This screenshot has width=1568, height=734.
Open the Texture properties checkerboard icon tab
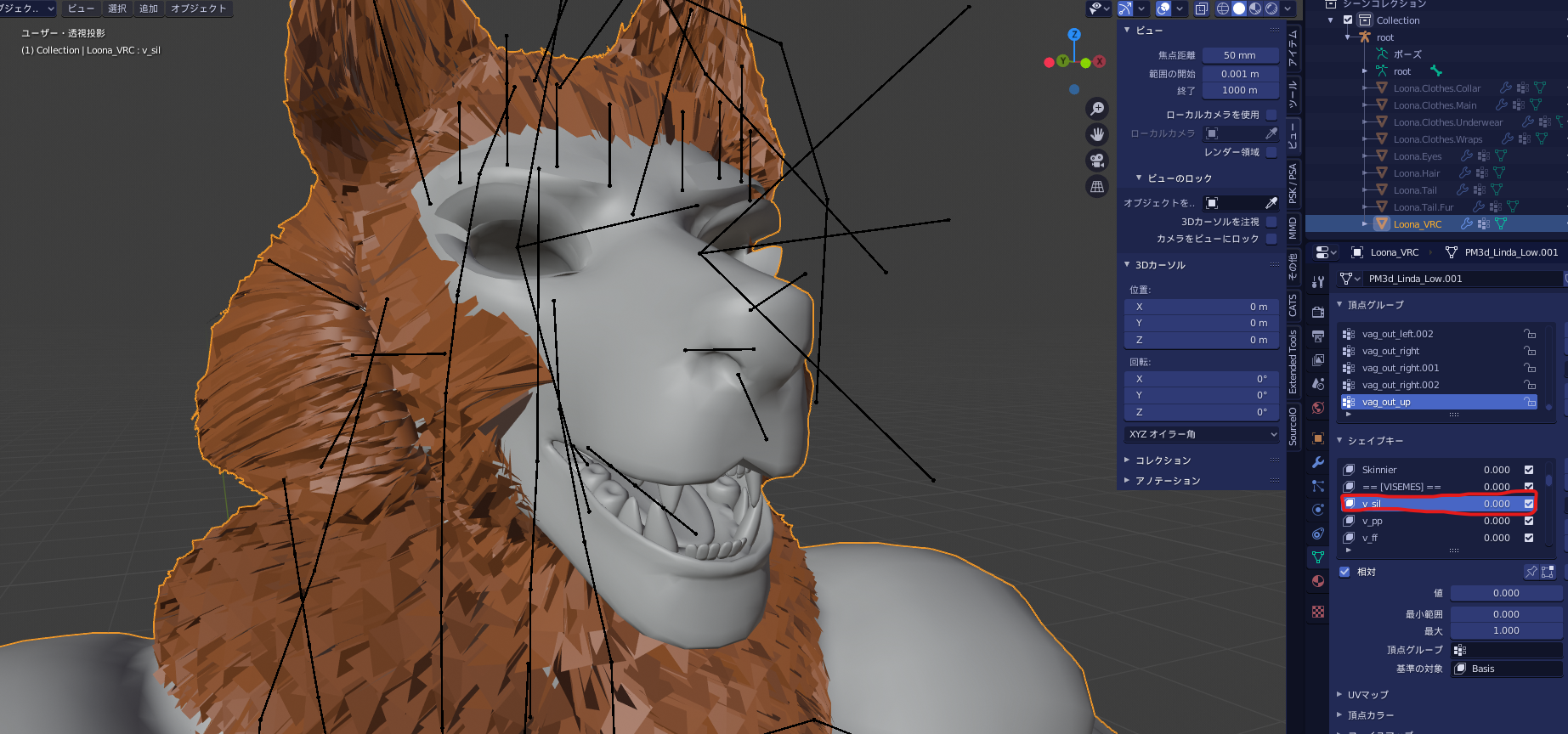(x=1318, y=612)
